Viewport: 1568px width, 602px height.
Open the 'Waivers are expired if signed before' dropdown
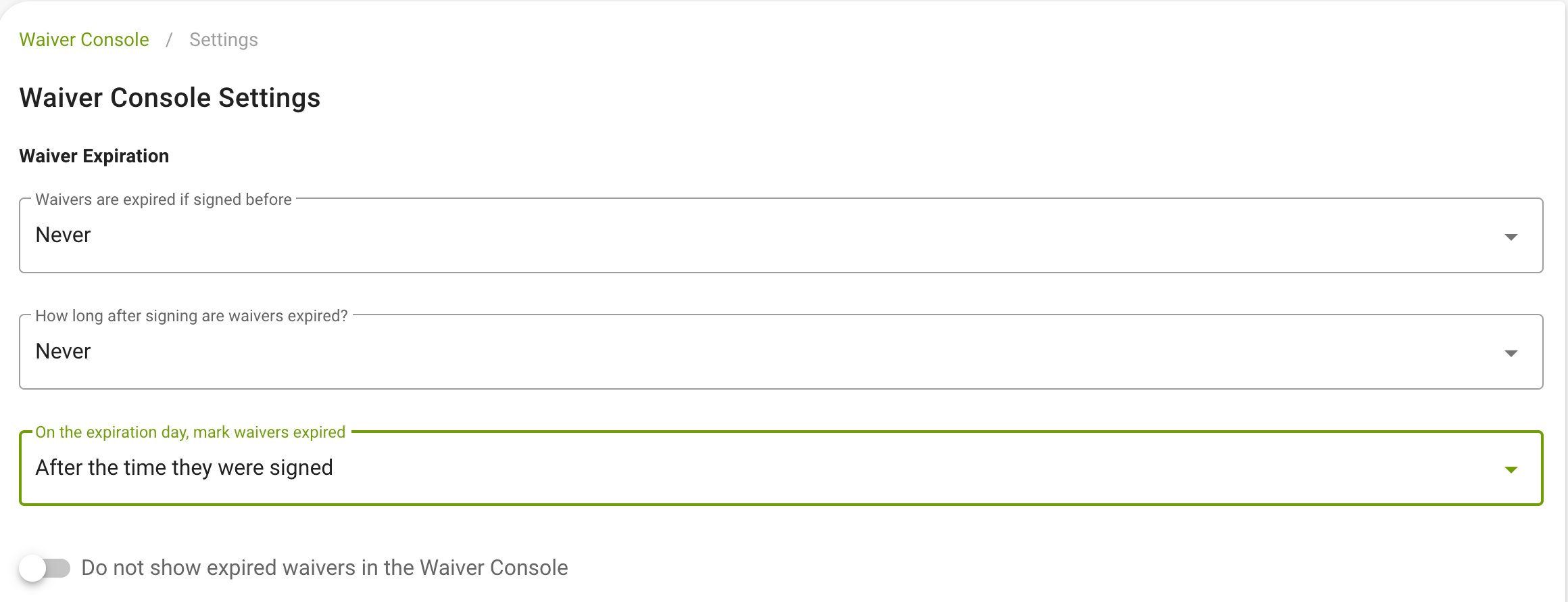tap(781, 235)
